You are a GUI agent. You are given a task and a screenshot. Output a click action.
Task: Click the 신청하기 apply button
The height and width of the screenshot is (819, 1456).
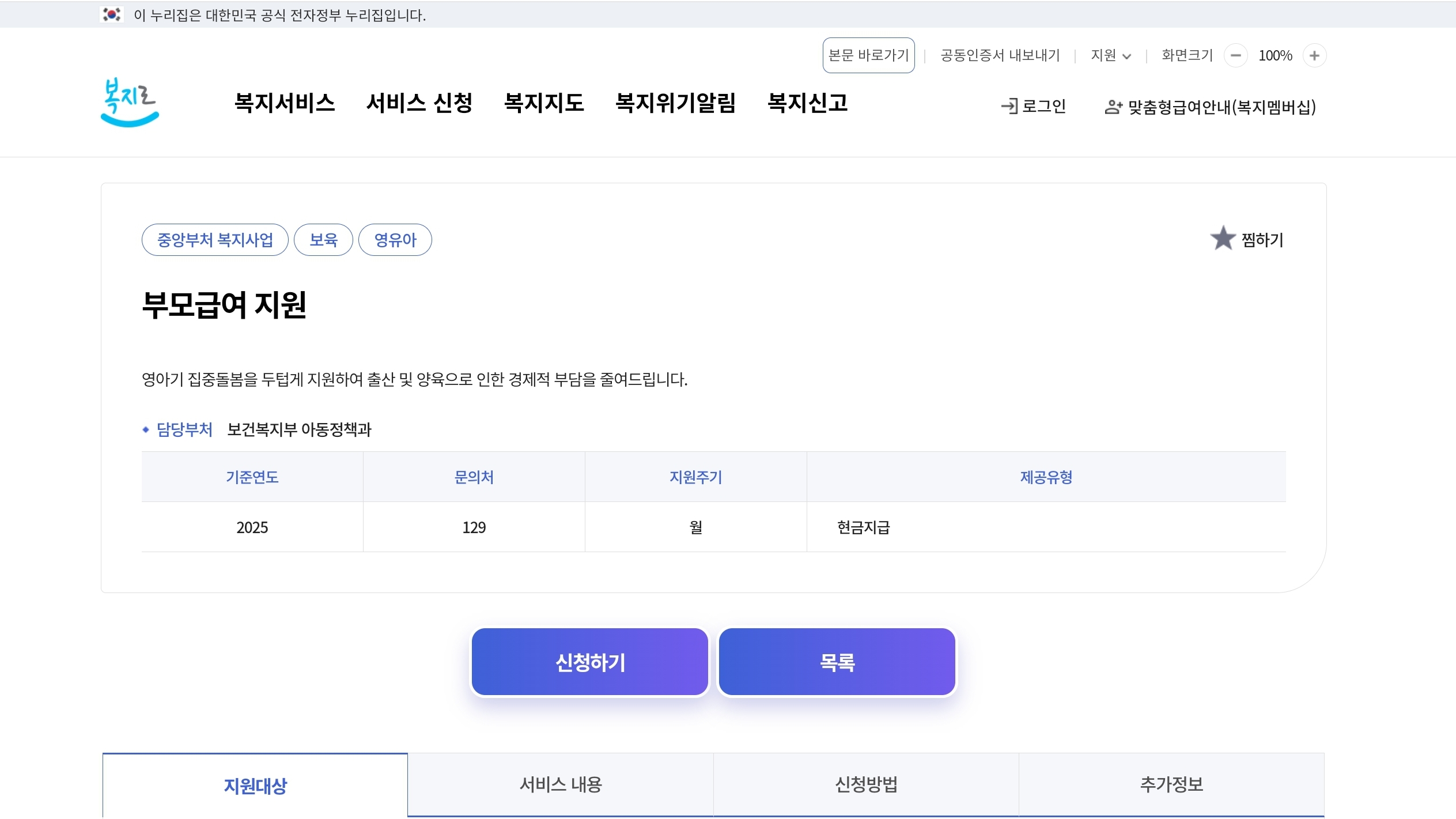(589, 662)
